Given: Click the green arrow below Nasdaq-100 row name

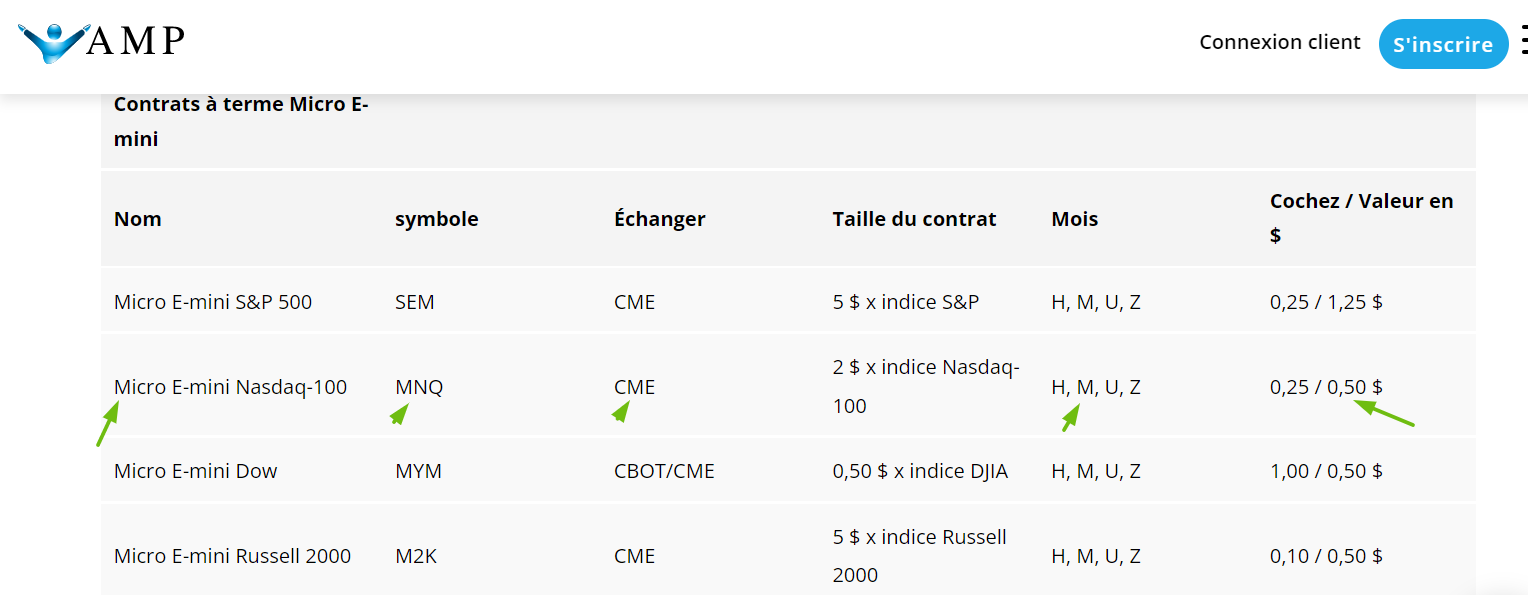Looking at the screenshot, I should point(107,423).
